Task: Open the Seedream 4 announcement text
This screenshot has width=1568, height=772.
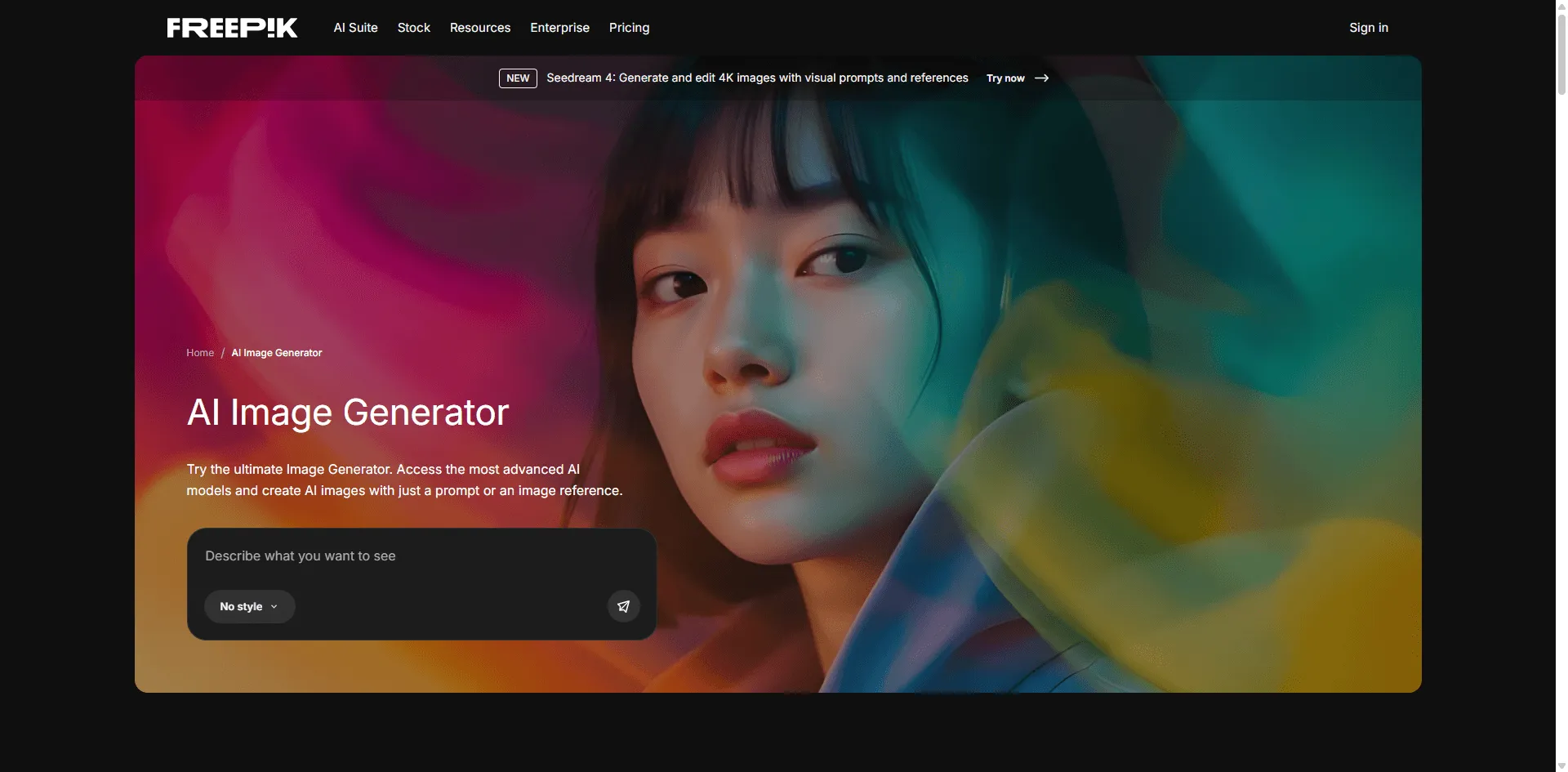Action: 757,78
